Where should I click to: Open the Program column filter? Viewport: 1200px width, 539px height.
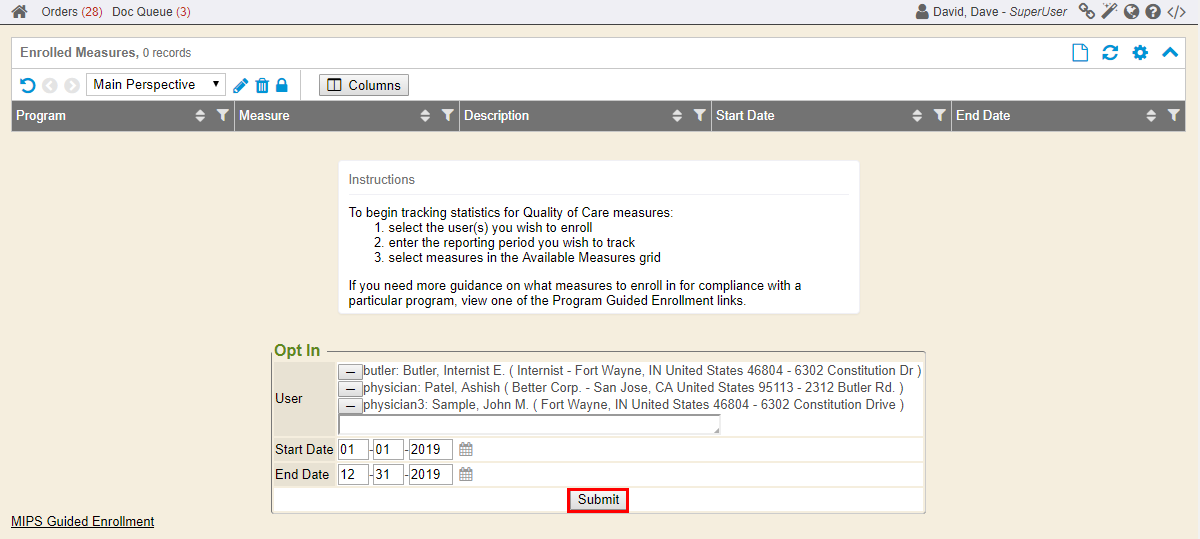[222, 116]
